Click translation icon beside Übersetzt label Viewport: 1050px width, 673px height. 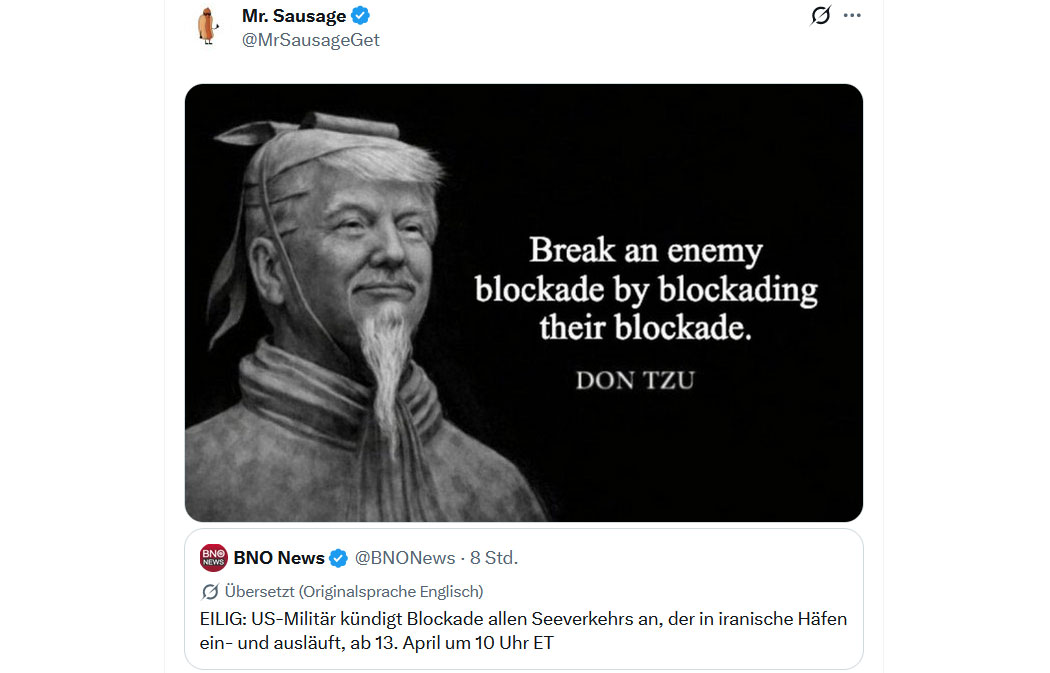click(x=210, y=592)
